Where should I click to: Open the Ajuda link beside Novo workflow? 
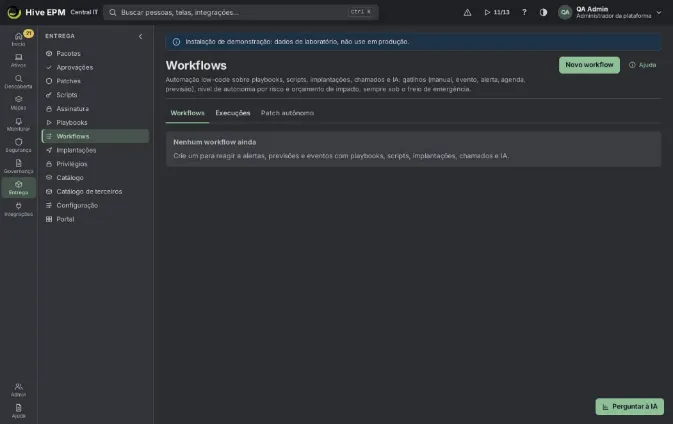(643, 65)
